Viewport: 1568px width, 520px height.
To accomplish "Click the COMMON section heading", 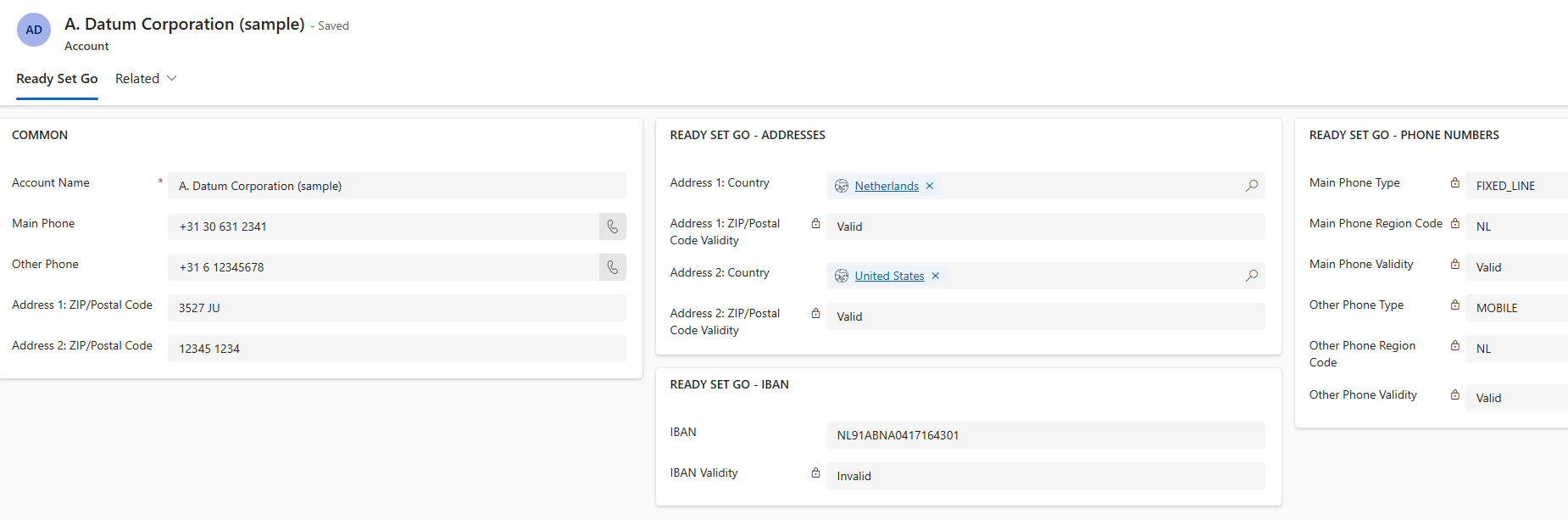I will click(x=40, y=135).
